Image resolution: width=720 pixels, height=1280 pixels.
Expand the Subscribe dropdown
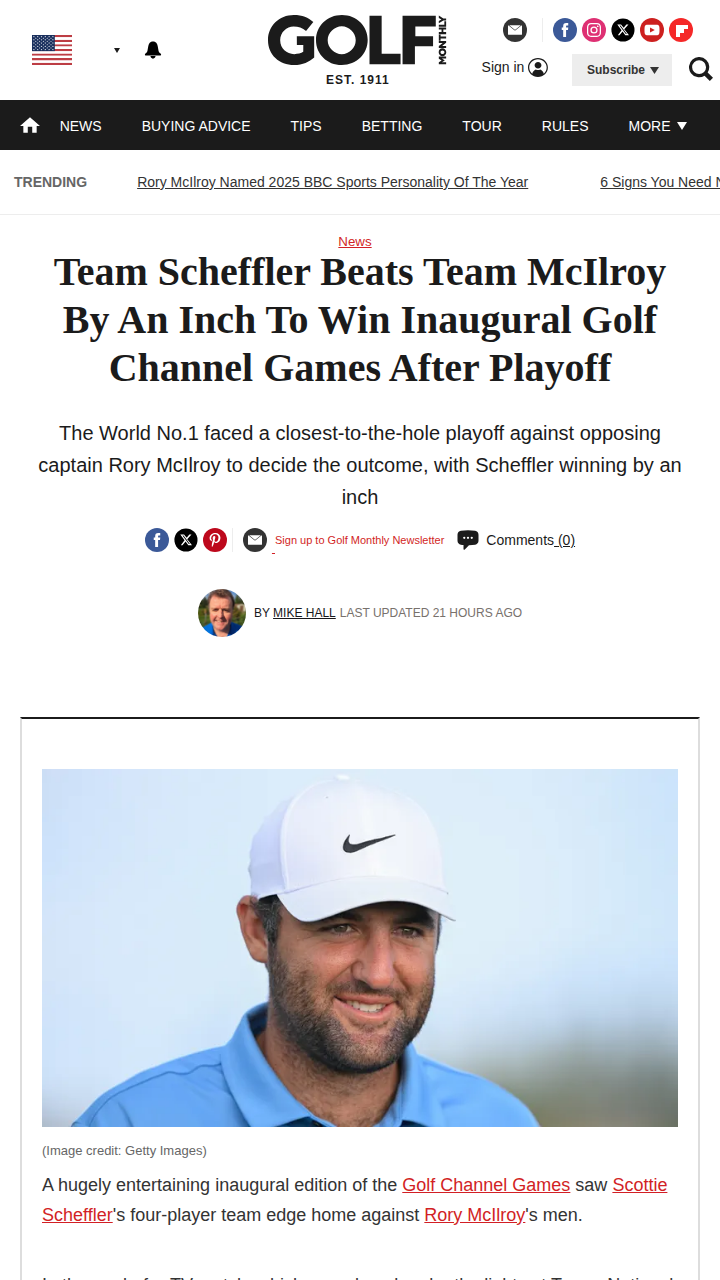coord(622,70)
